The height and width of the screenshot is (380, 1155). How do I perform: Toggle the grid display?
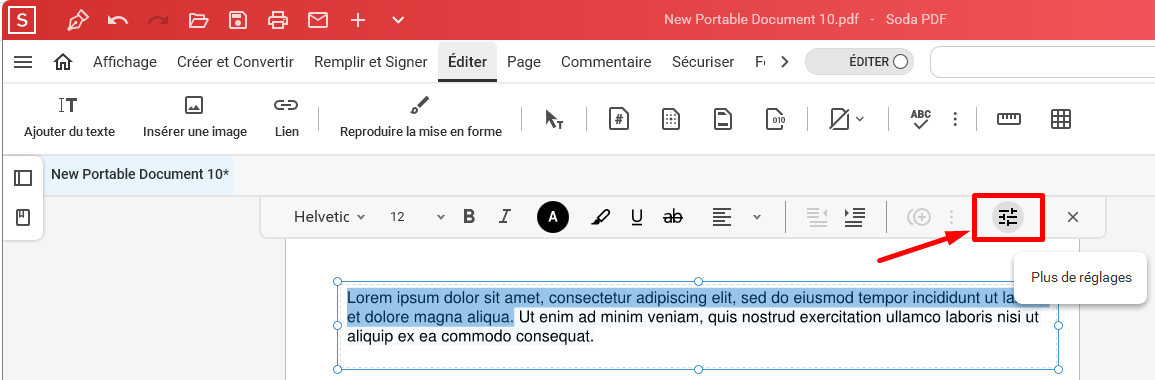[x=1061, y=119]
